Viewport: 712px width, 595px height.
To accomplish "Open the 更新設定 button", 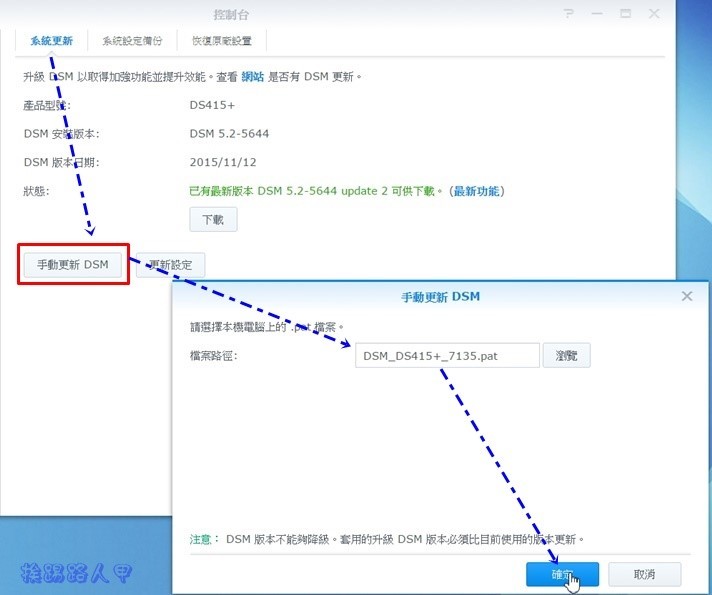I will 171,265.
